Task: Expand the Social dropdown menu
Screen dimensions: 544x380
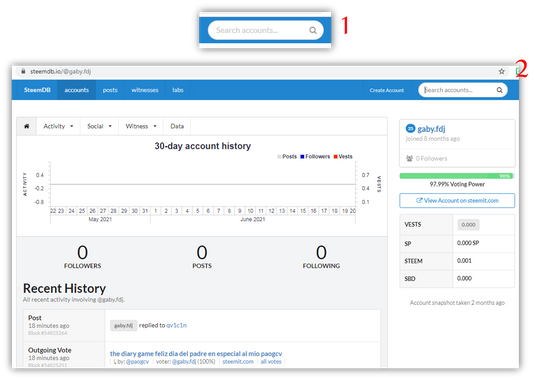Action: click(x=99, y=126)
